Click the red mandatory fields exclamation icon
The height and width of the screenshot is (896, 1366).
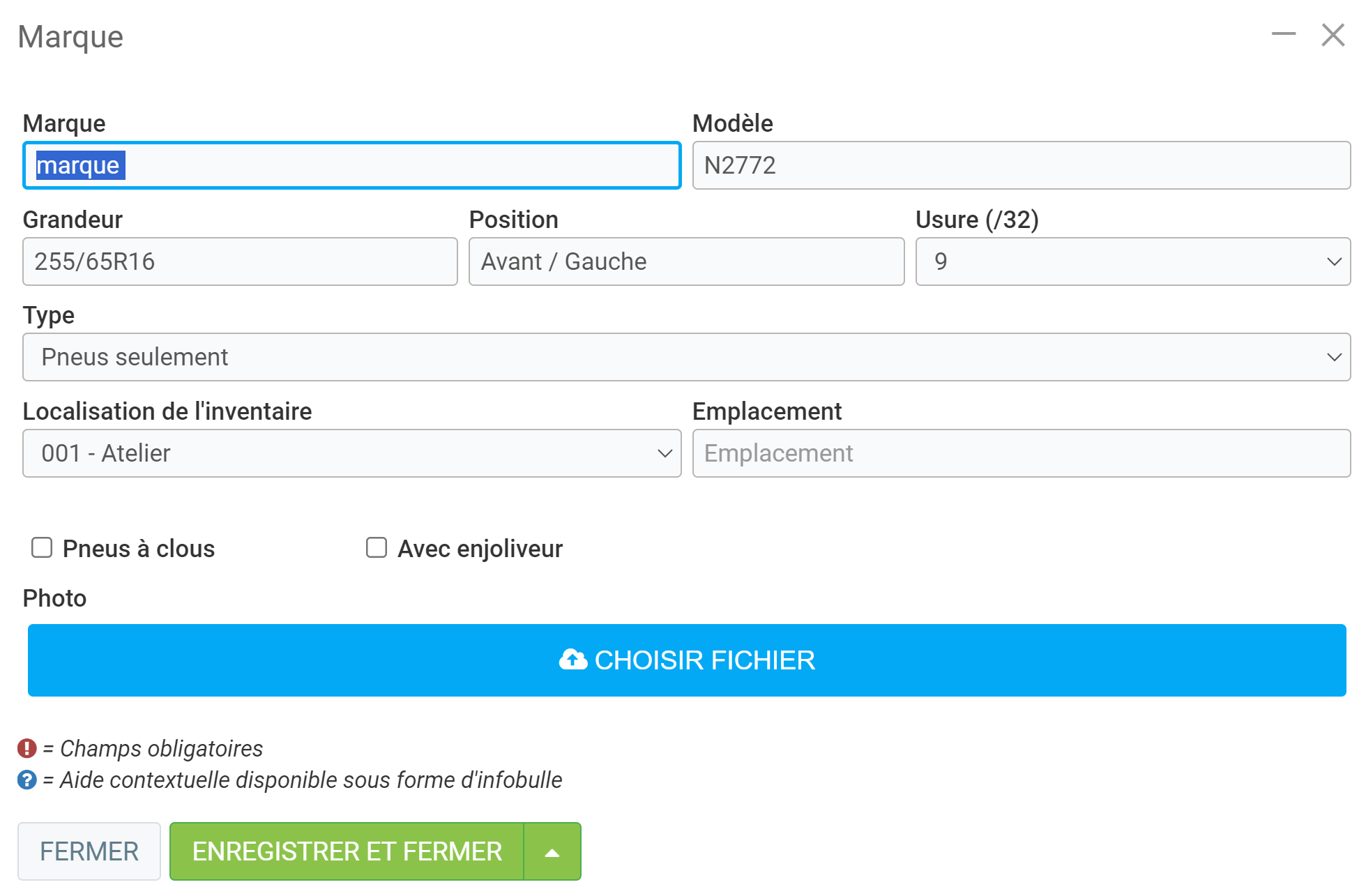pyautogui.click(x=26, y=748)
